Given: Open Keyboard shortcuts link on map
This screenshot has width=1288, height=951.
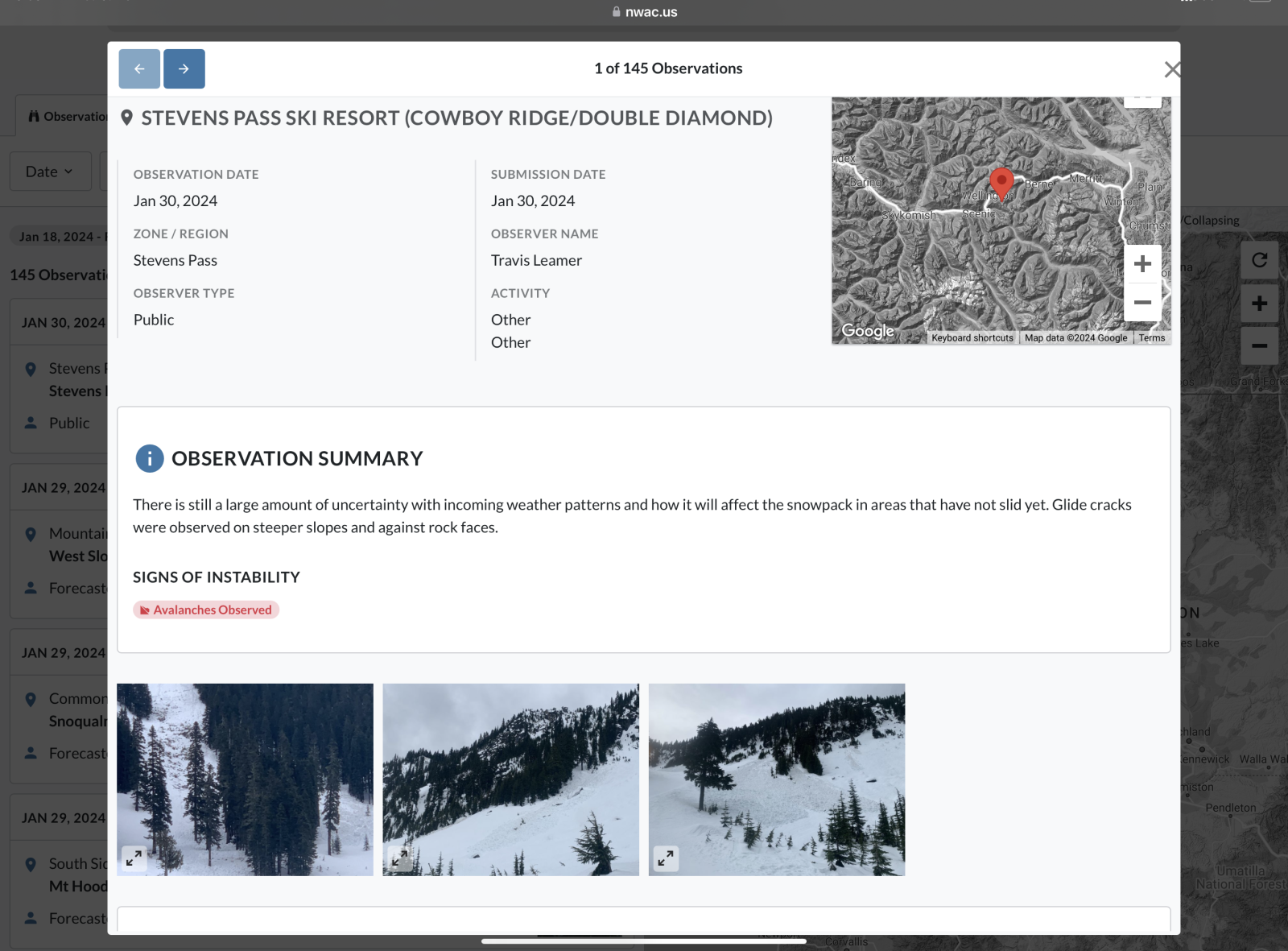Looking at the screenshot, I should (972, 338).
